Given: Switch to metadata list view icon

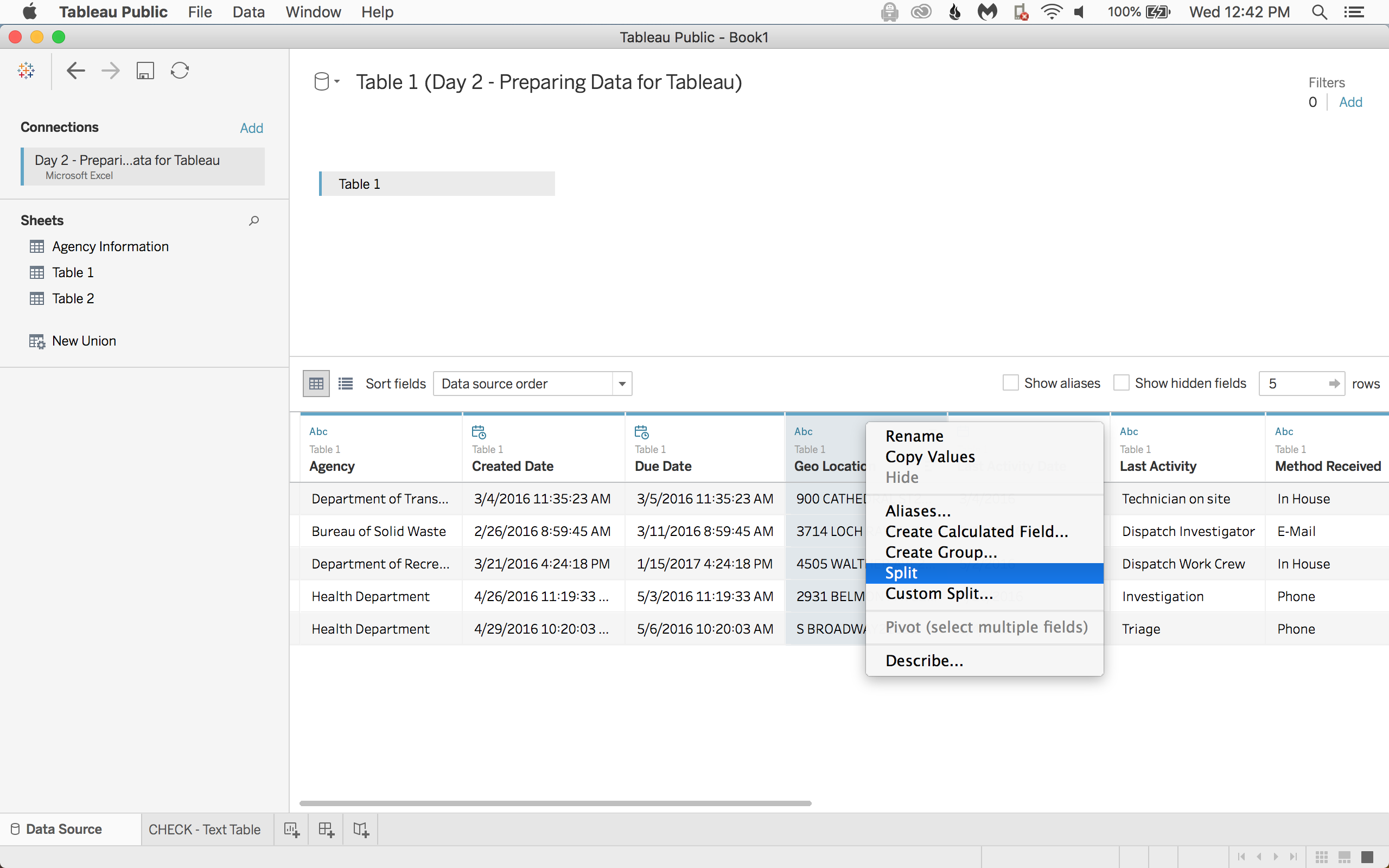Looking at the screenshot, I should click(x=346, y=384).
